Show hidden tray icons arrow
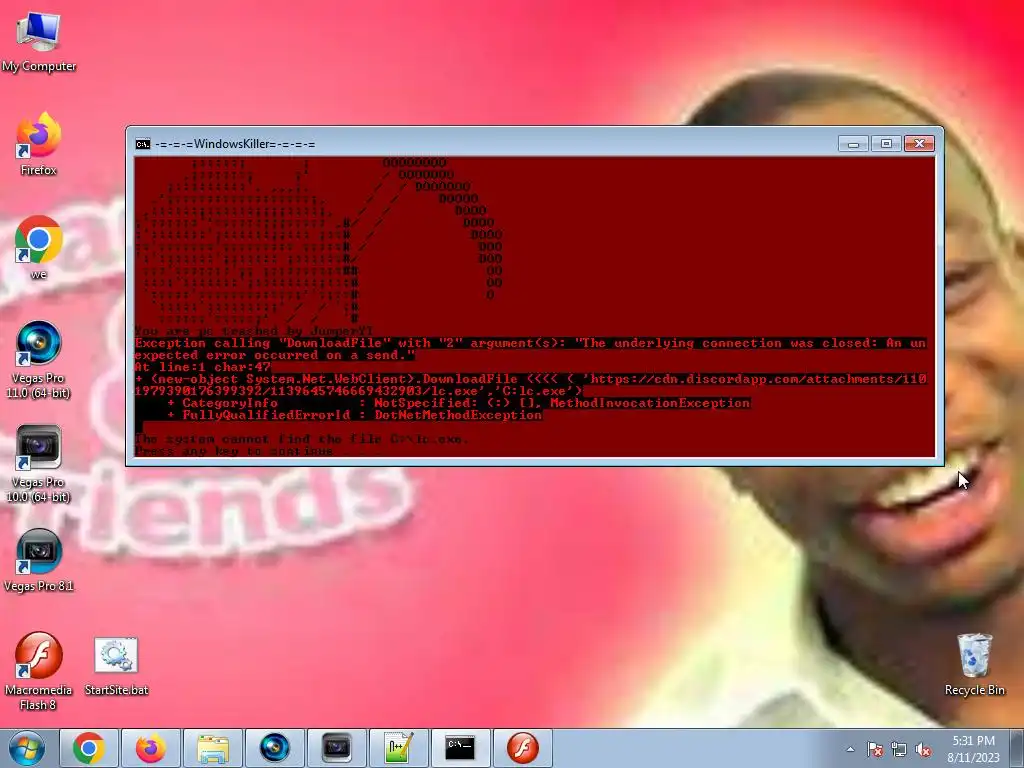The image size is (1024, 768). [850, 750]
